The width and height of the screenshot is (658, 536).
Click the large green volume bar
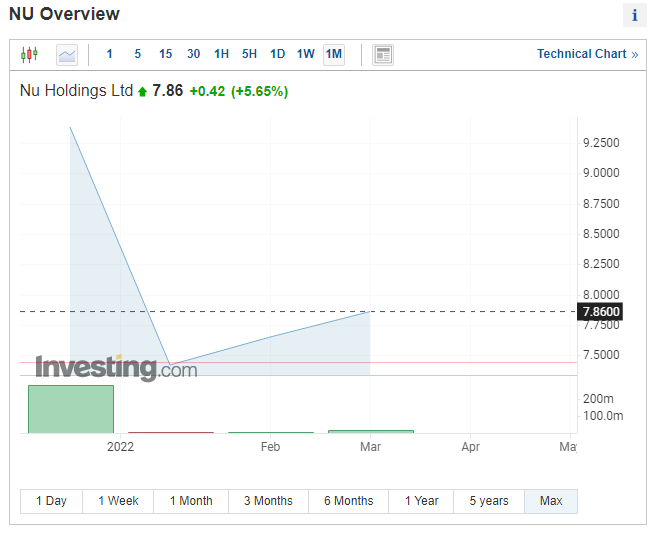[x=71, y=409]
